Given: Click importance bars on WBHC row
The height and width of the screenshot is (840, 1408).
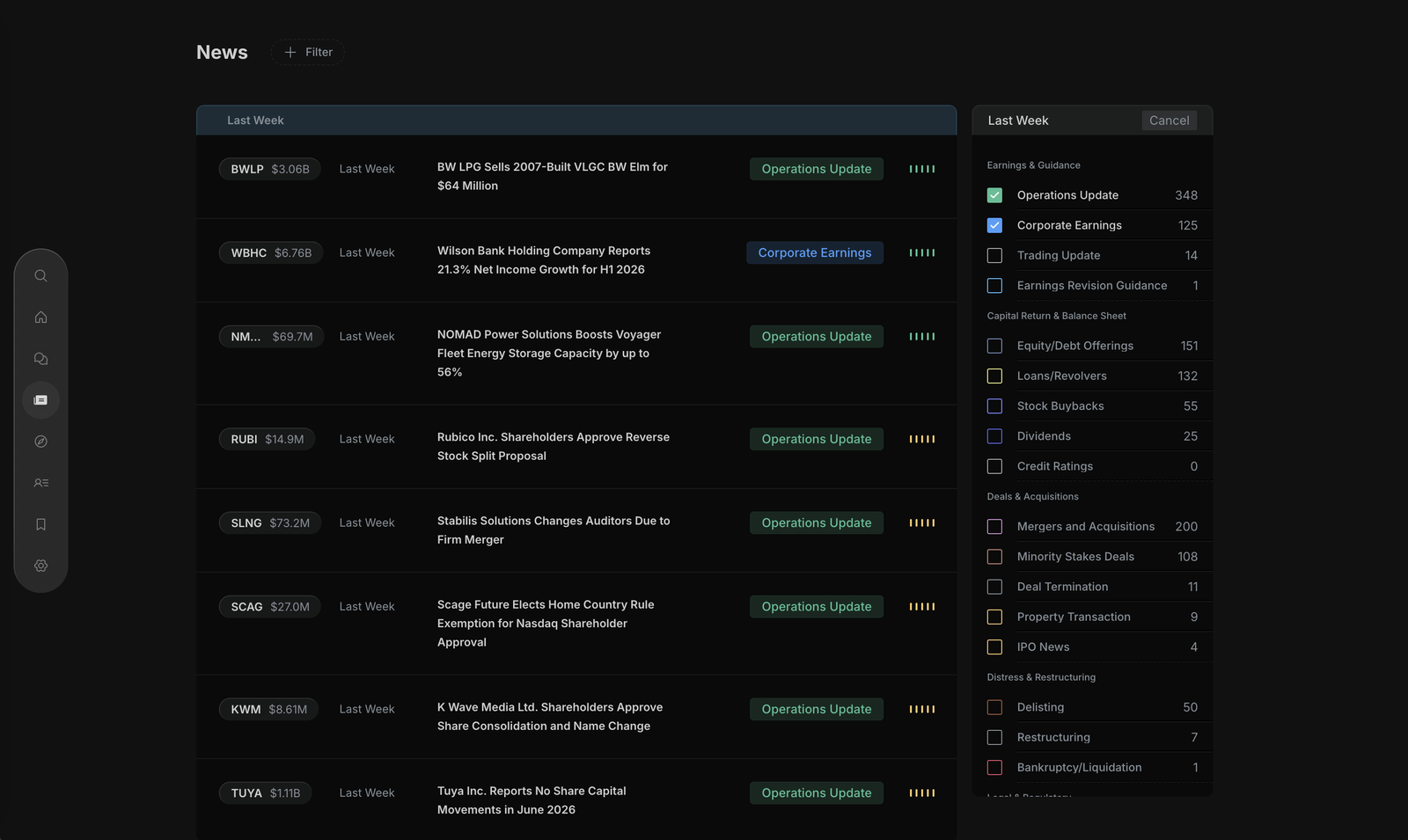Looking at the screenshot, I should 922,252.
